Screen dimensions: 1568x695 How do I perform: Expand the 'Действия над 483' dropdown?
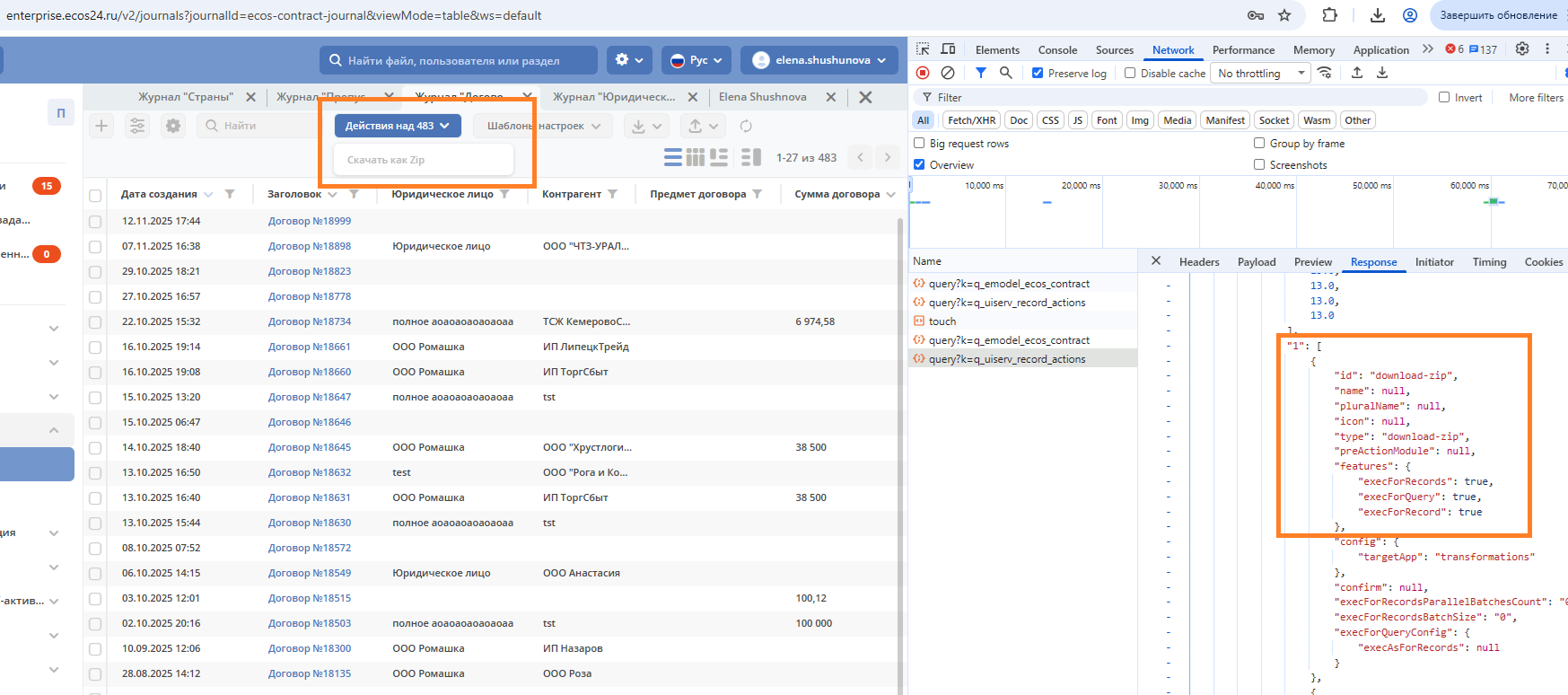398,126
